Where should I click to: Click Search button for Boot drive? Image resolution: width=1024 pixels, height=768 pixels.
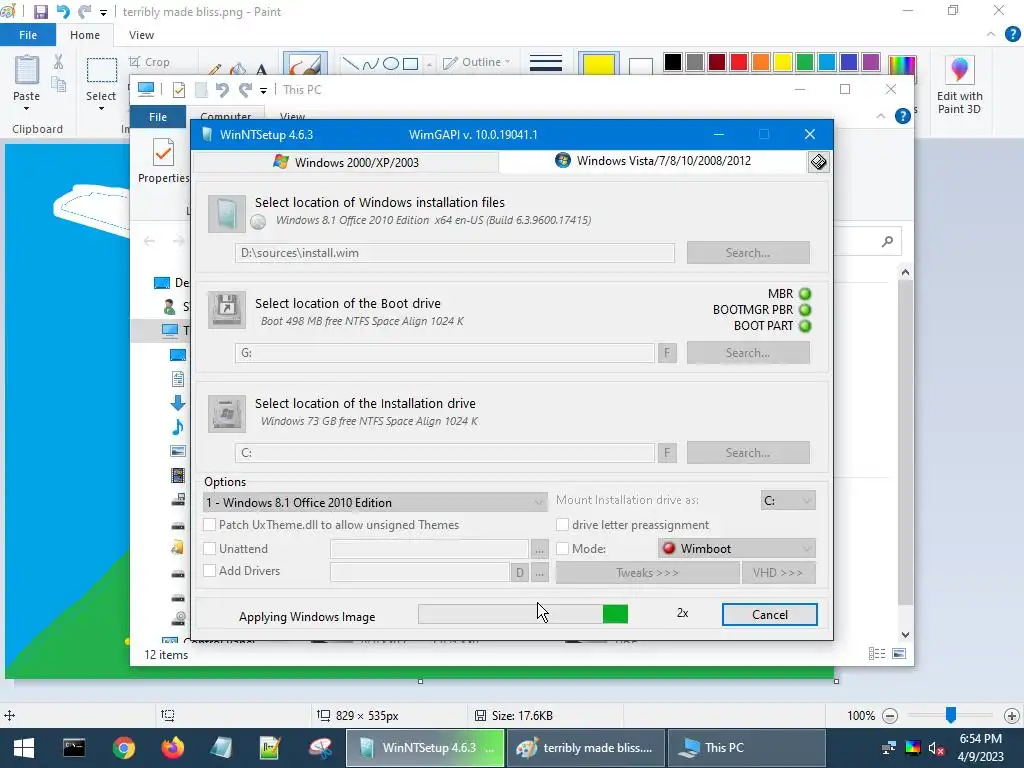point(748,353)
